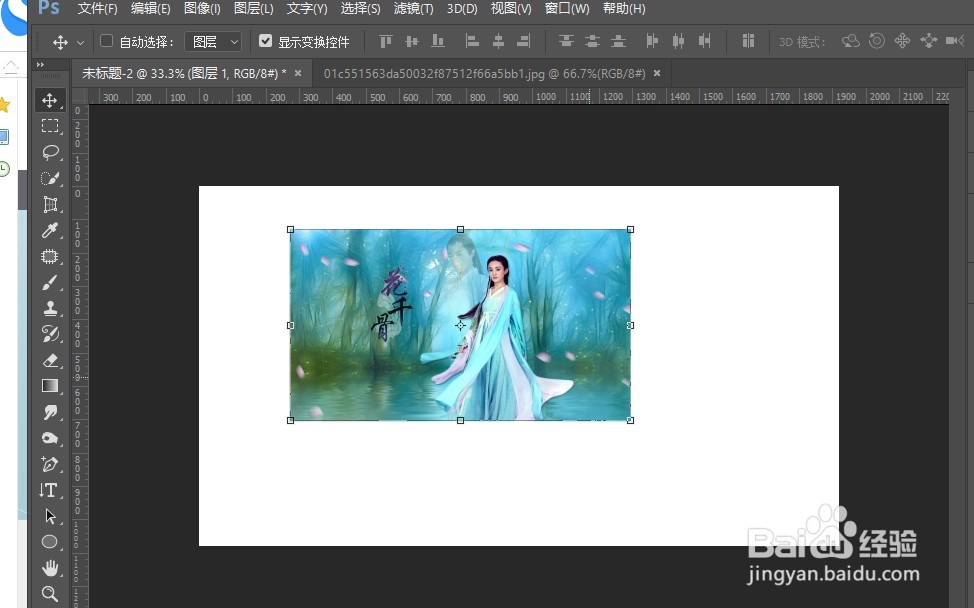The height and width of the screenshot is (608, 974).
Task: Open the 窗口(W) menu
Action: click(x=567, y=9)
